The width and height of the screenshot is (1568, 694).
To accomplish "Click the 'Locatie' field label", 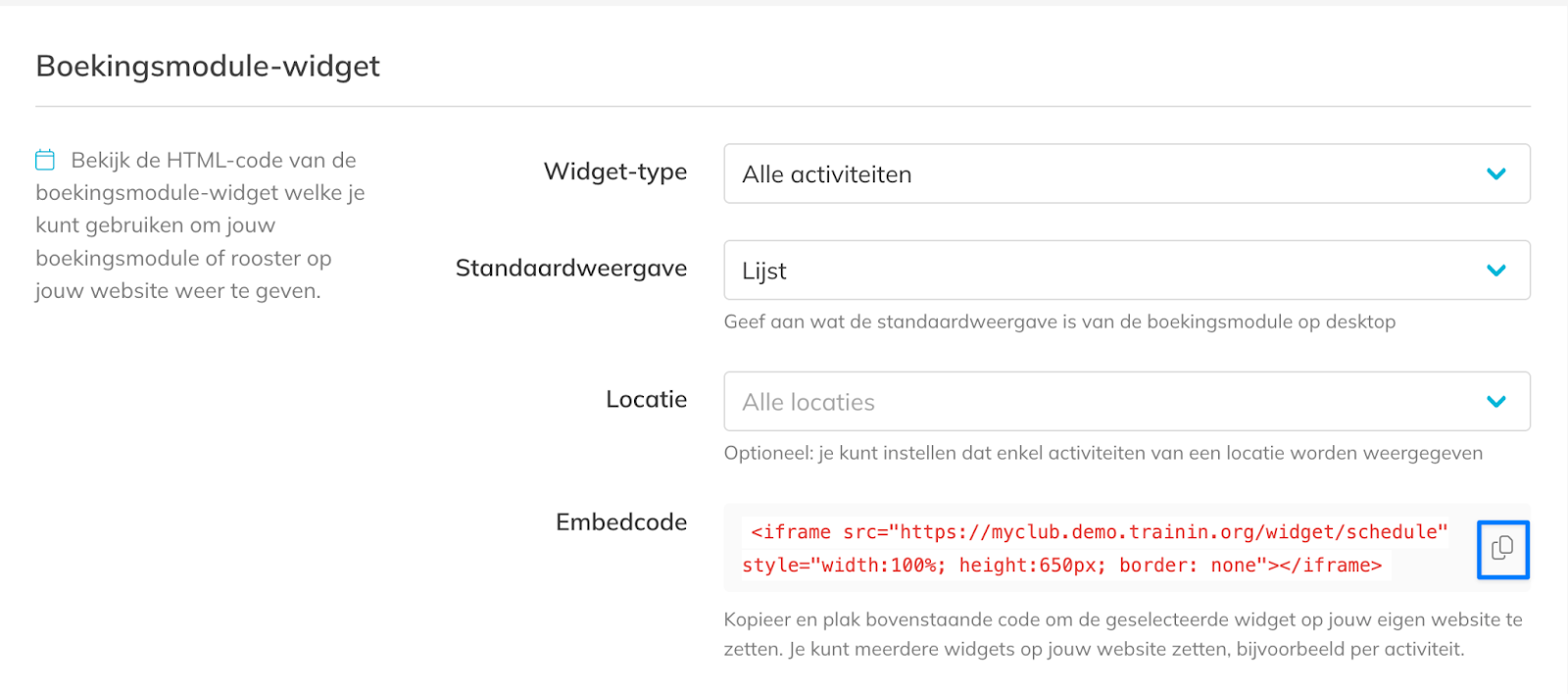I will 646,399.
